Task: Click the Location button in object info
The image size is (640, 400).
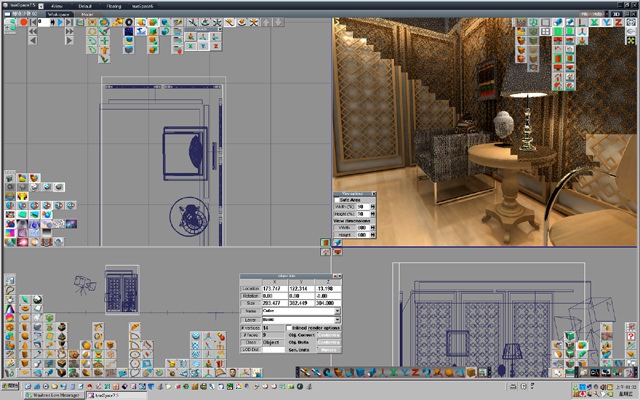Action: coord(250,288)
